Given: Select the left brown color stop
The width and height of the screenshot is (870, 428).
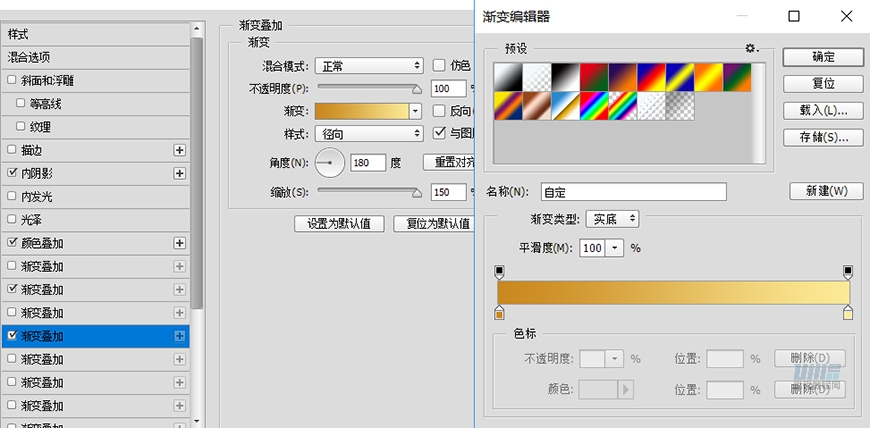Looking at the screenshot, I should click(499, 313).
